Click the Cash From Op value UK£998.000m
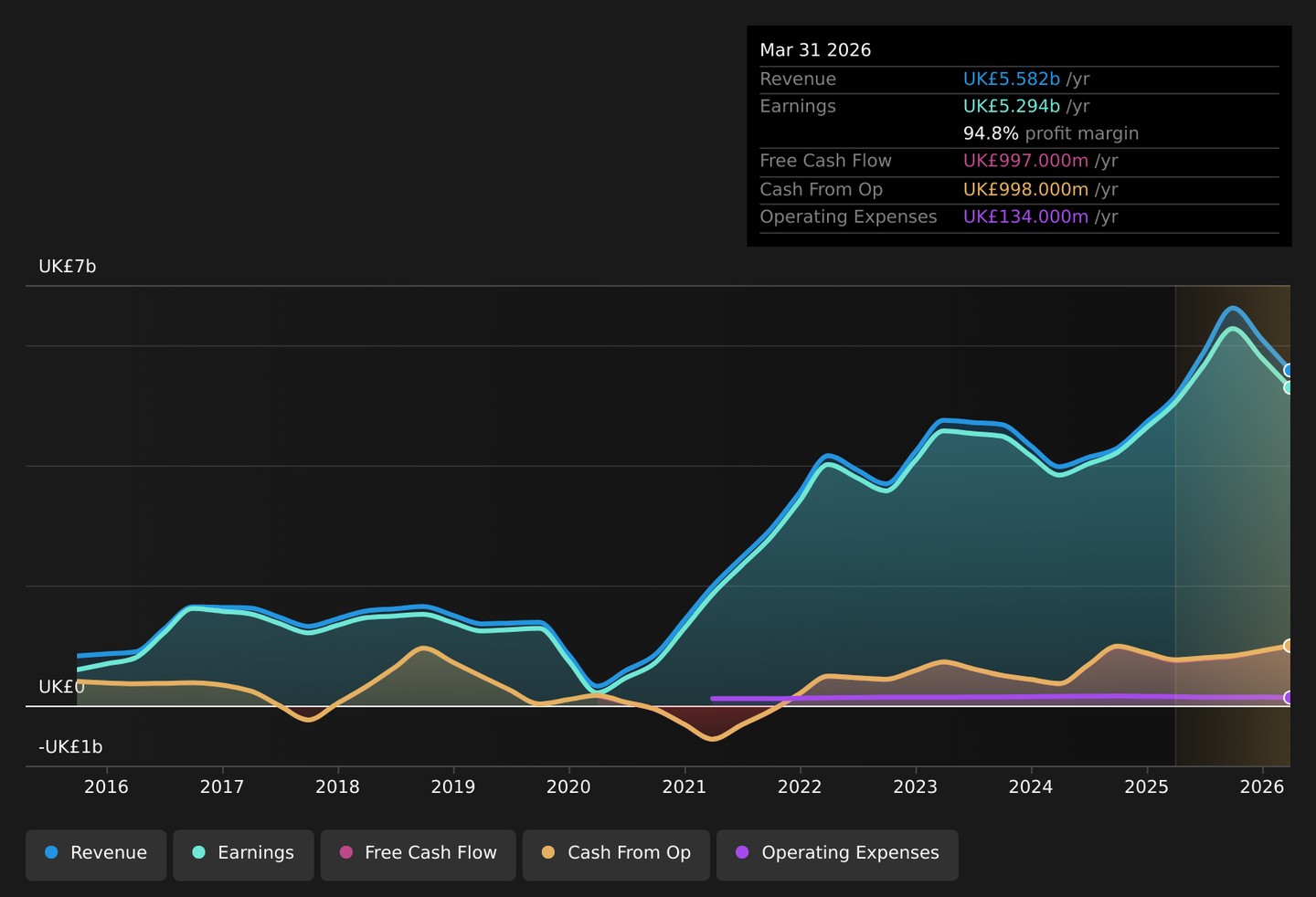 point(1025,190)
